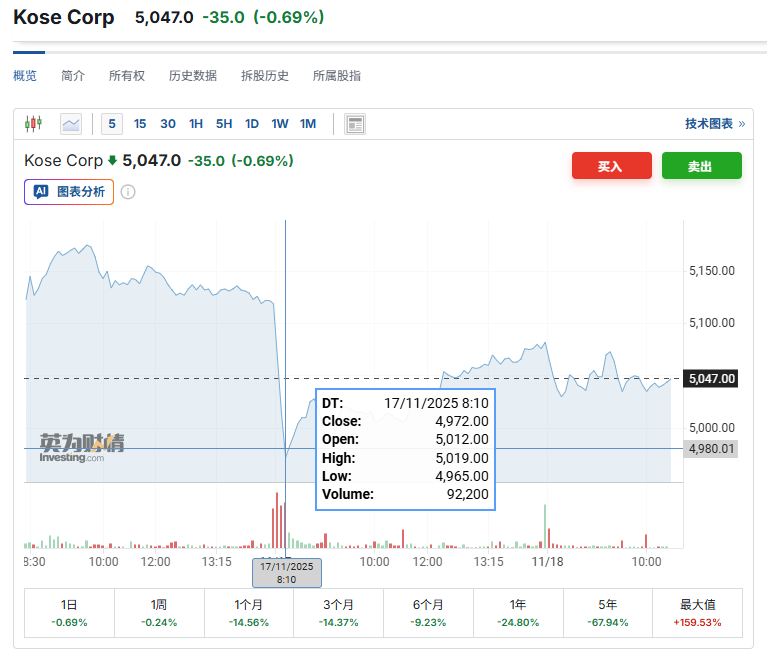Open the news panel icon in toolbar
767x663 pixels.
point(355,124)
